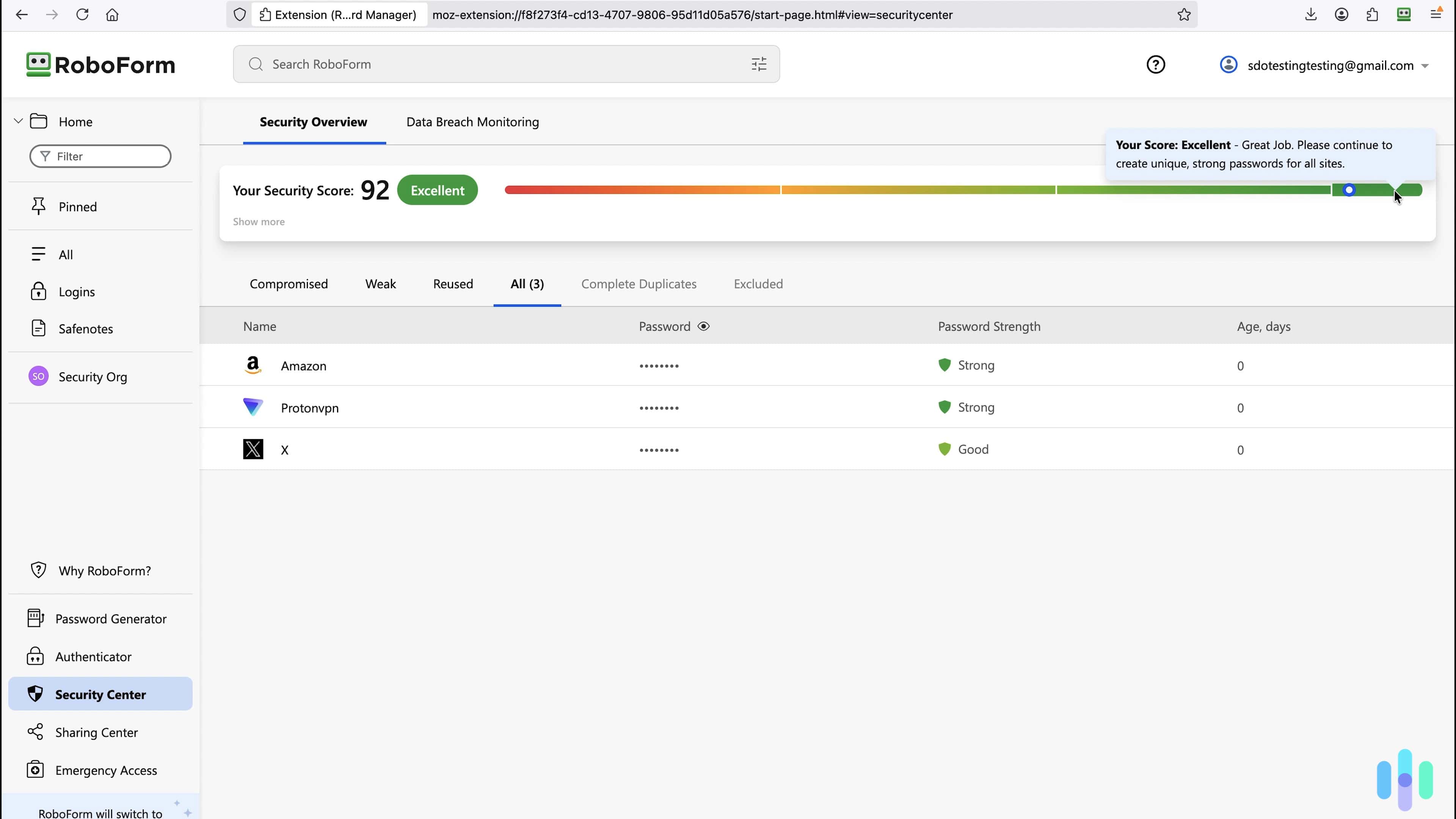
Task: Click the security score gauge marker
Action: [x=1350, y=190]
